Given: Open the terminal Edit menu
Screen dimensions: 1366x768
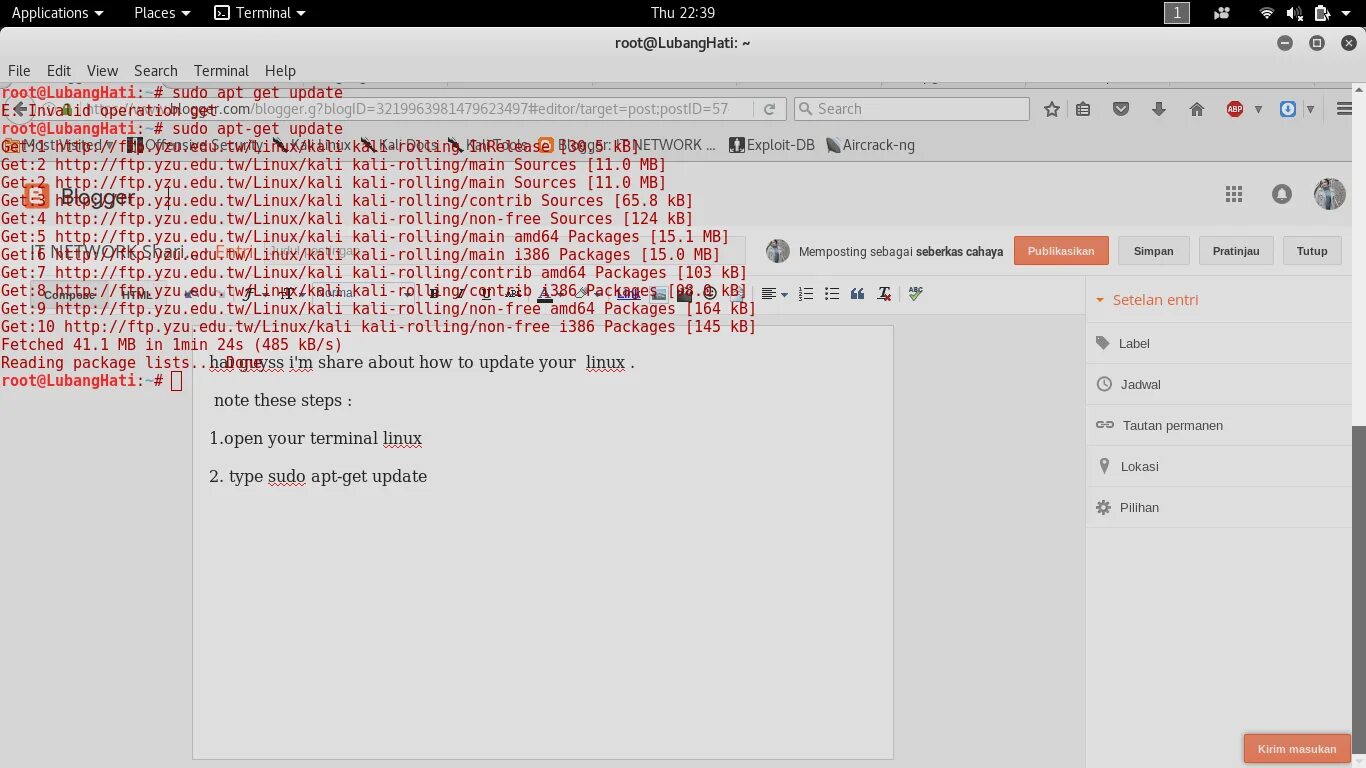Looking at the screenshot, I should pyautogui.click(x=59, y=70).
